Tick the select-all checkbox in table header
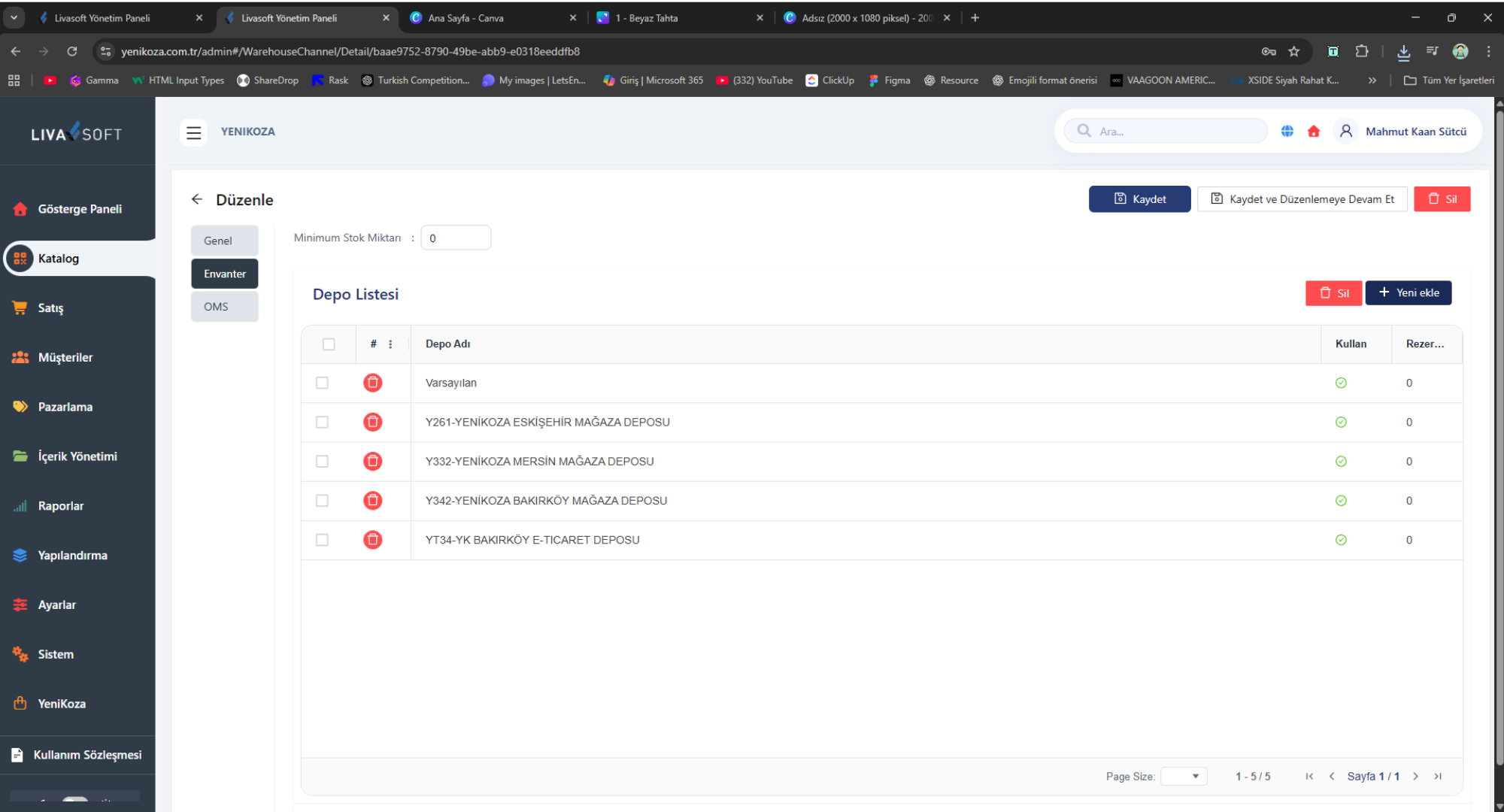Image resolution: width=1504 pixels, height=812 pixels. [x=329, y=344]
